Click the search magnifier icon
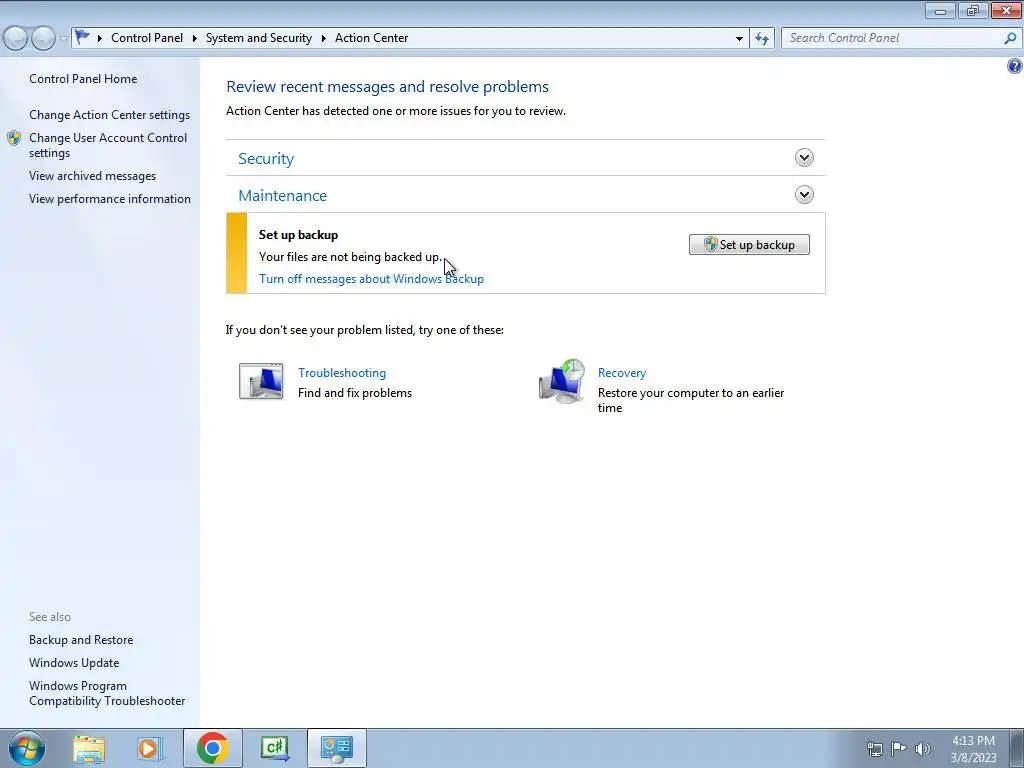 [x=1010, y=39]
